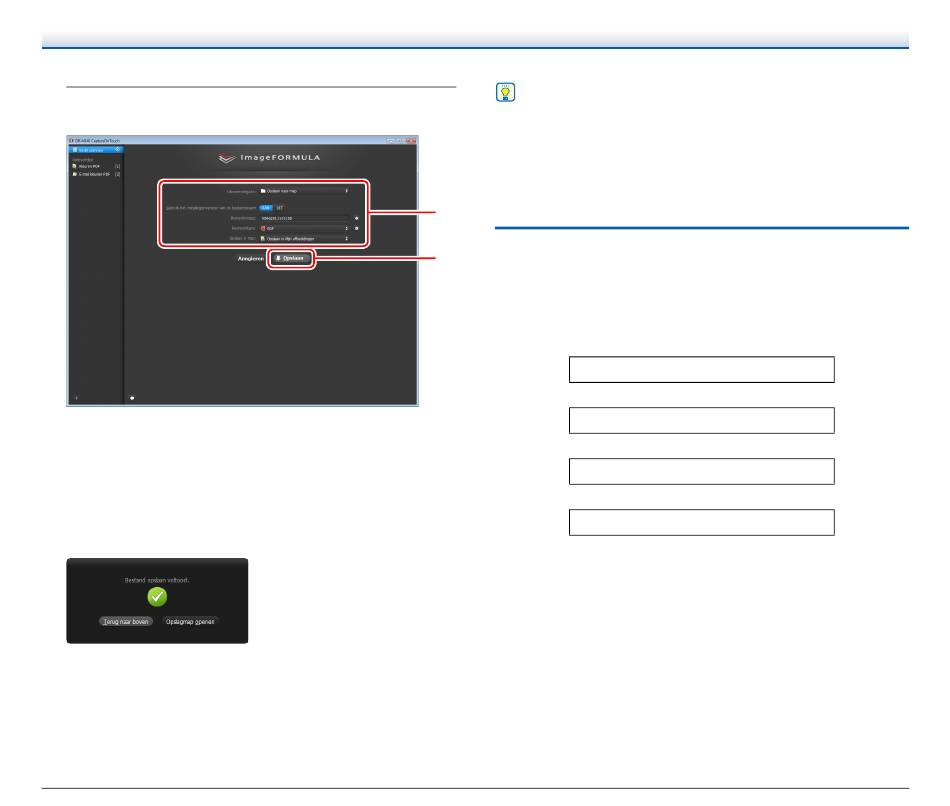
Task: Switch the toggle to UIT
Action: pyautogui.click(x=279, y=208)
